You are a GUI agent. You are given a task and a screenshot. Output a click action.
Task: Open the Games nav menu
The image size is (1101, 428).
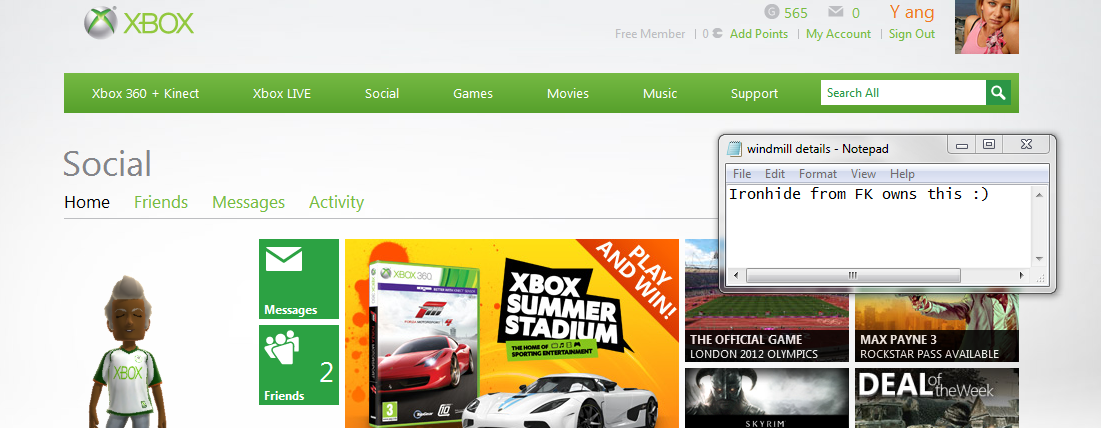tap(473, 93)
